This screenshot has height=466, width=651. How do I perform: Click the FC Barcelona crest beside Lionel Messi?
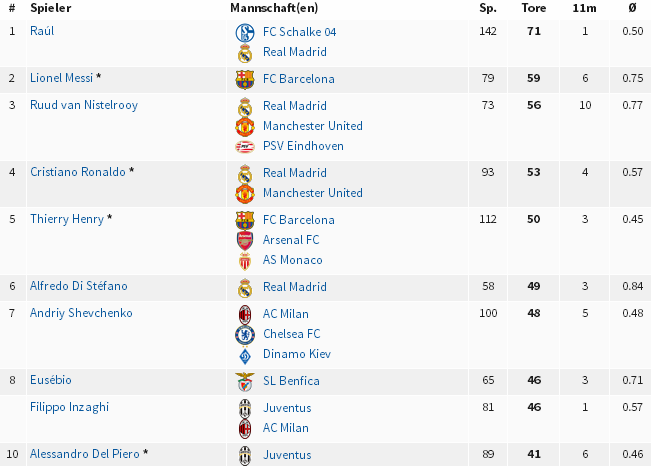point(245,79)
